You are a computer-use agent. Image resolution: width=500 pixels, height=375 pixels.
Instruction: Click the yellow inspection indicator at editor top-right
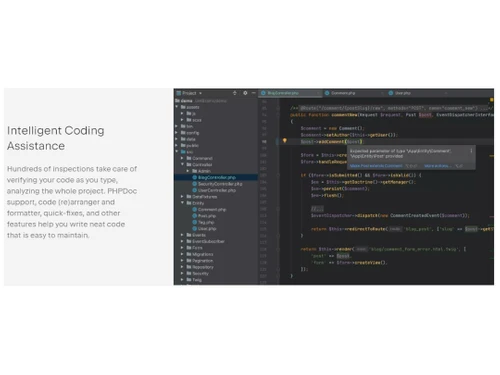pyautogui.click(x=491, y=100)
